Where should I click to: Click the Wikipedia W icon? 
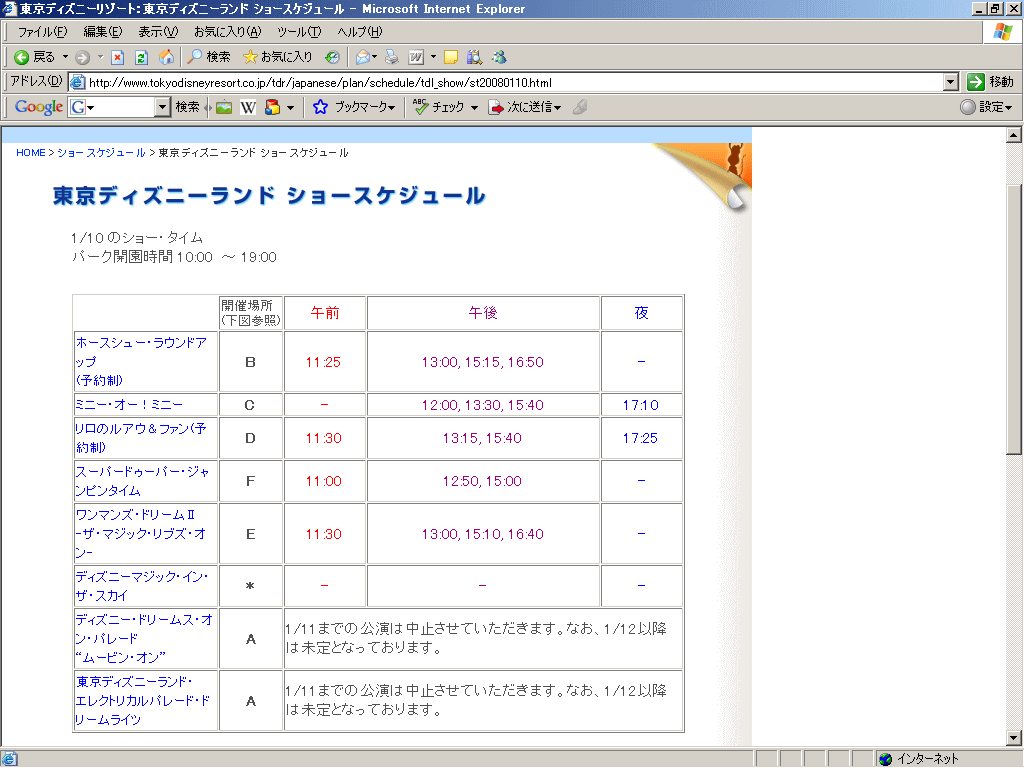pyautogui.click(x=248, y=107)
